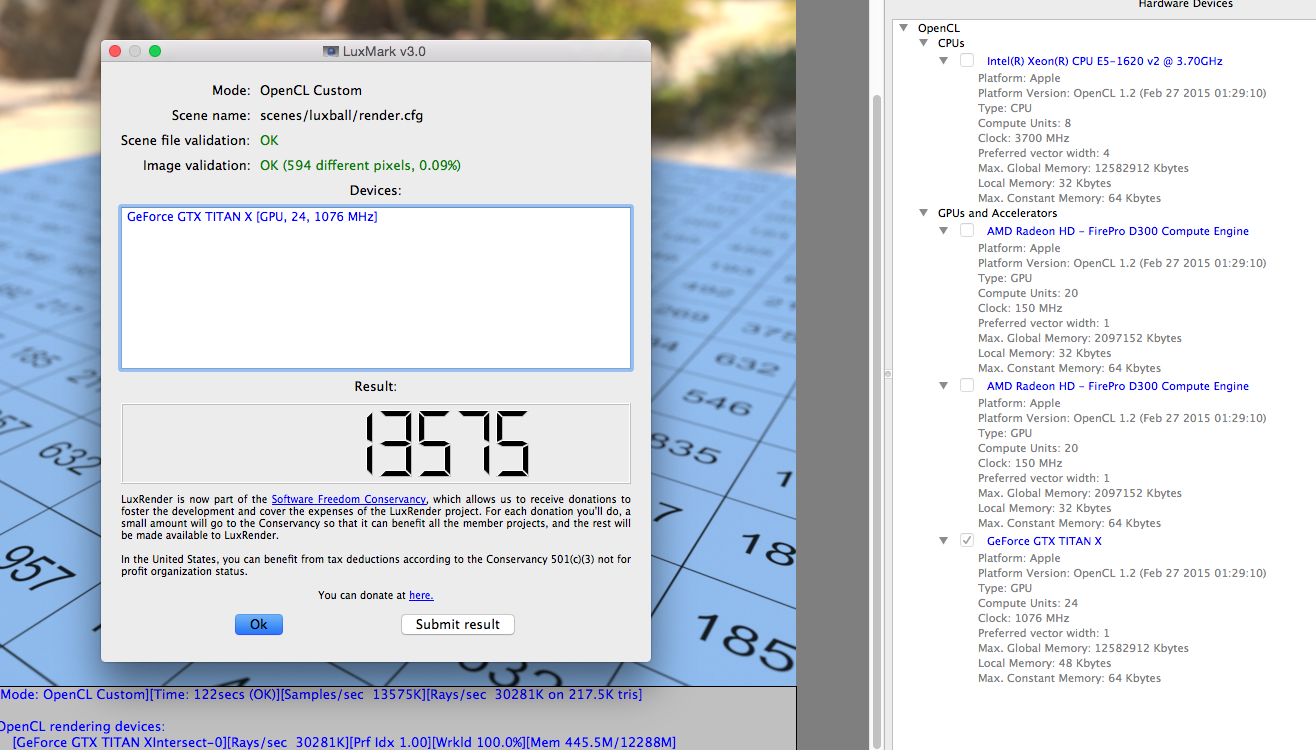Viewport: 1316px width, 750px height.
Task: Click the OpenCL root tree label
Action: click(938, 28)
